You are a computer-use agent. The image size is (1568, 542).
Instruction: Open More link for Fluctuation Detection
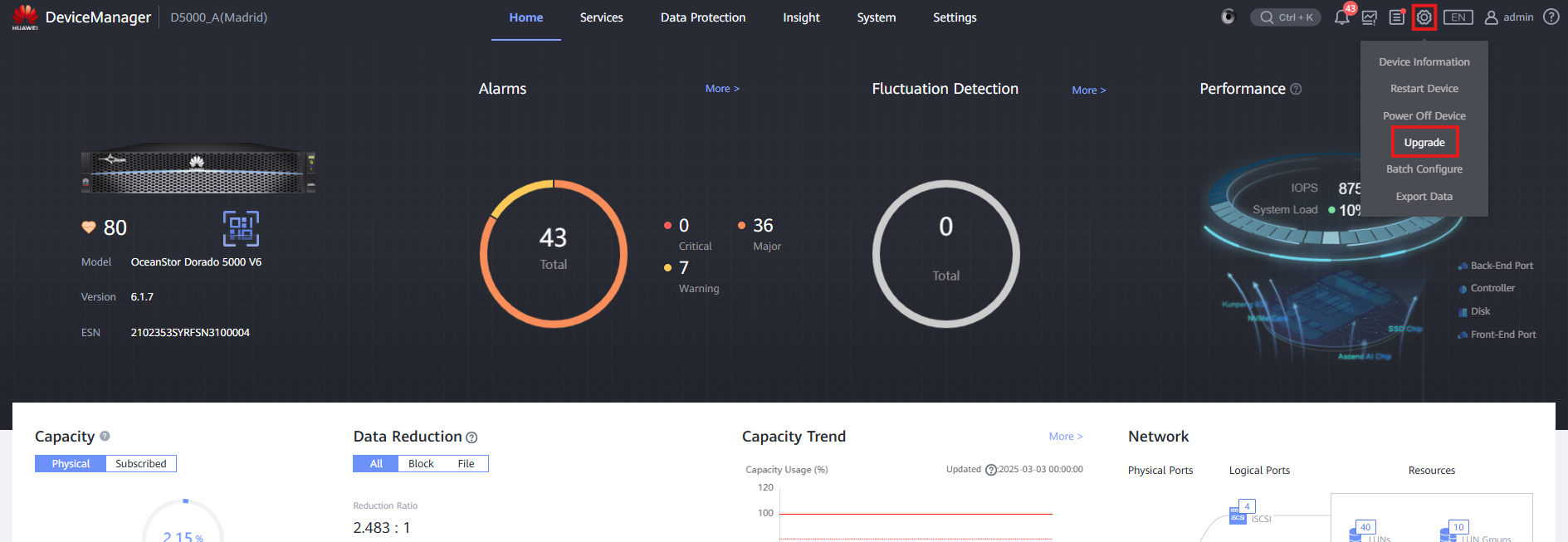point(1088,90)
